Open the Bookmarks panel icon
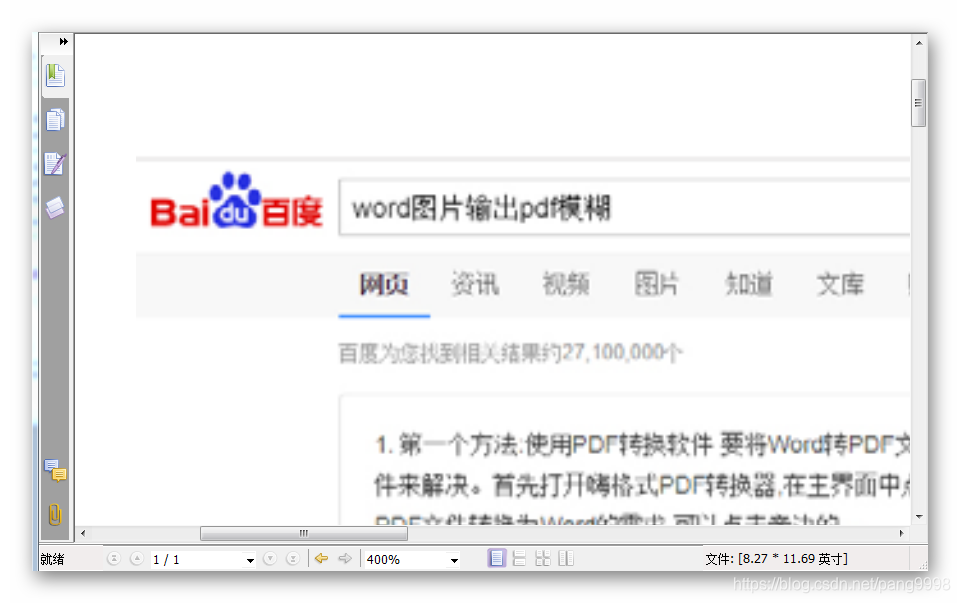The image size is (960, 603). [x=55, y=76]
